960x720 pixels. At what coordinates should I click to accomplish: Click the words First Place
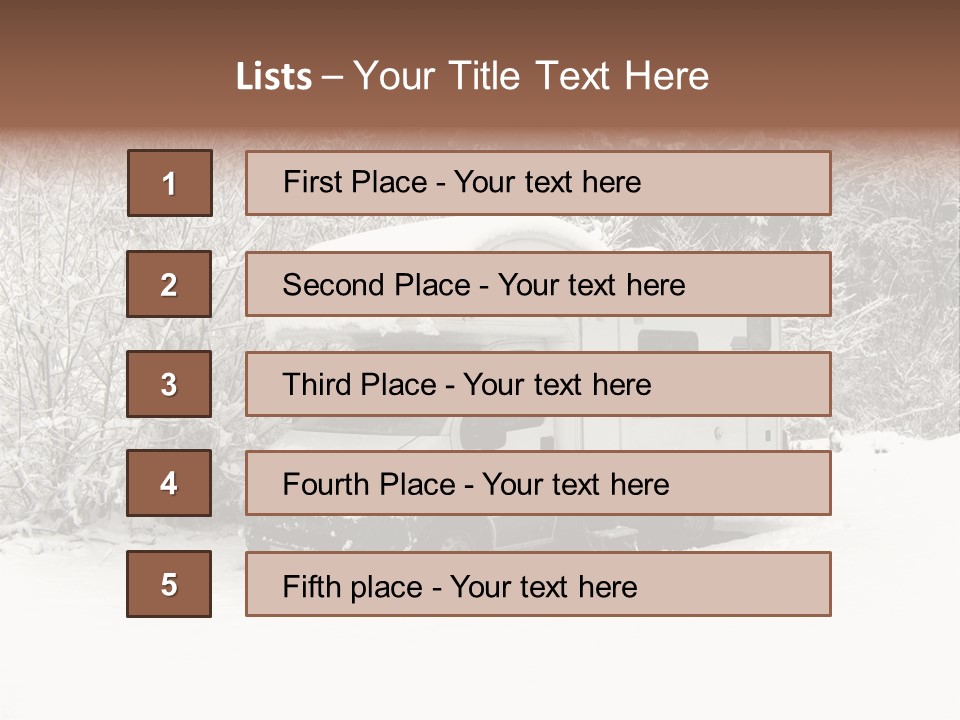click(354, 182)
